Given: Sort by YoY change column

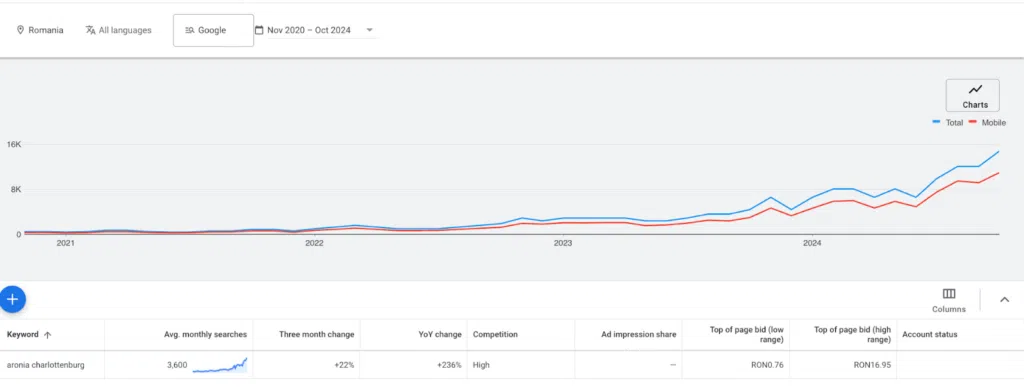Looking at the screenshot, I should click(x=440, y=334).
